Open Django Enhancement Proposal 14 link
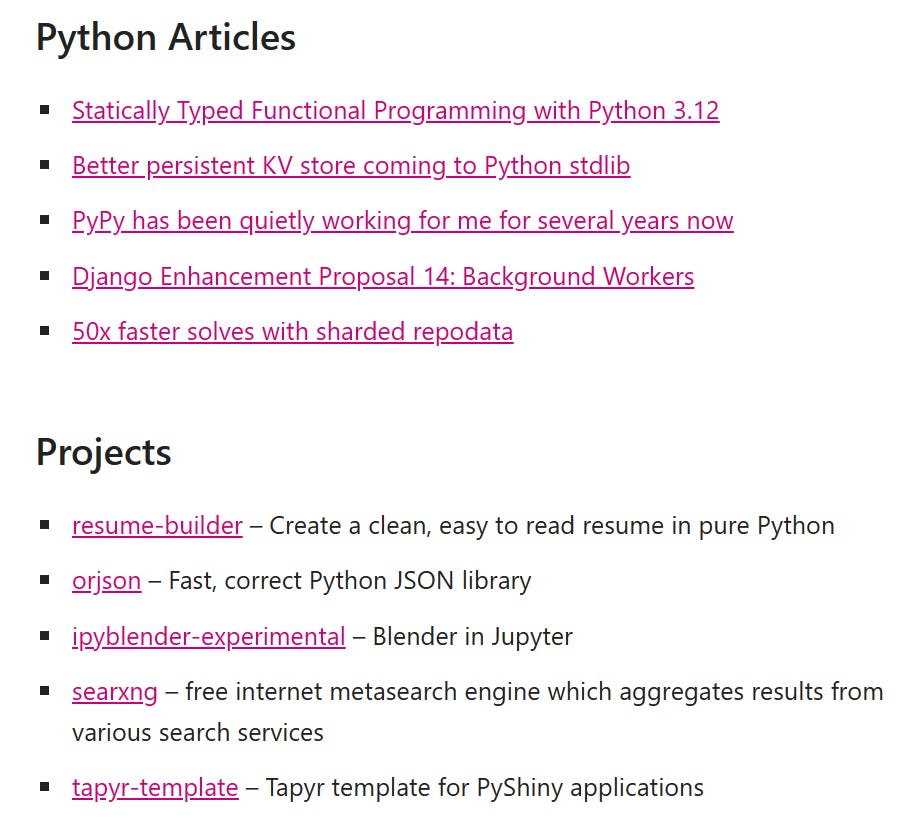The width and height of the screenshot is (921, 827). (x=383, y=277)
